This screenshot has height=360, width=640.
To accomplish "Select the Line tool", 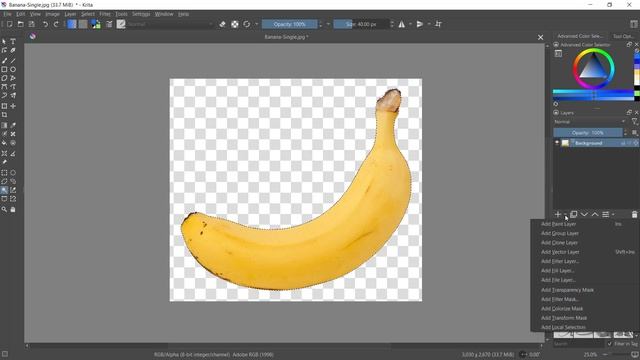I will 13,60.
